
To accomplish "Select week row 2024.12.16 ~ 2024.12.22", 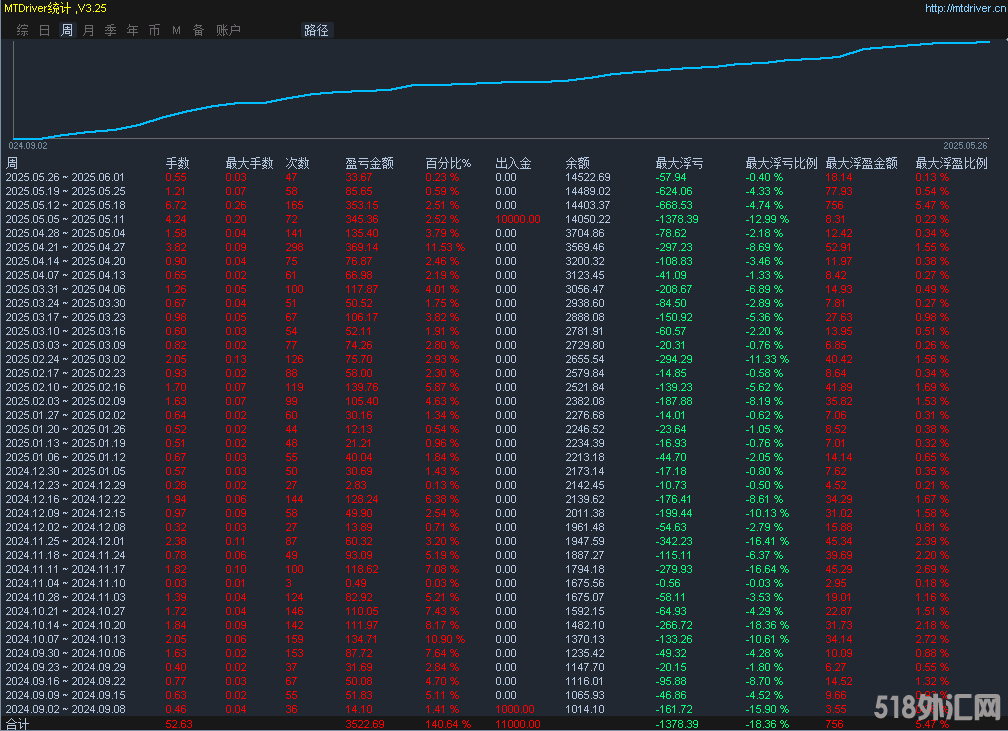I will pos(504,500).
